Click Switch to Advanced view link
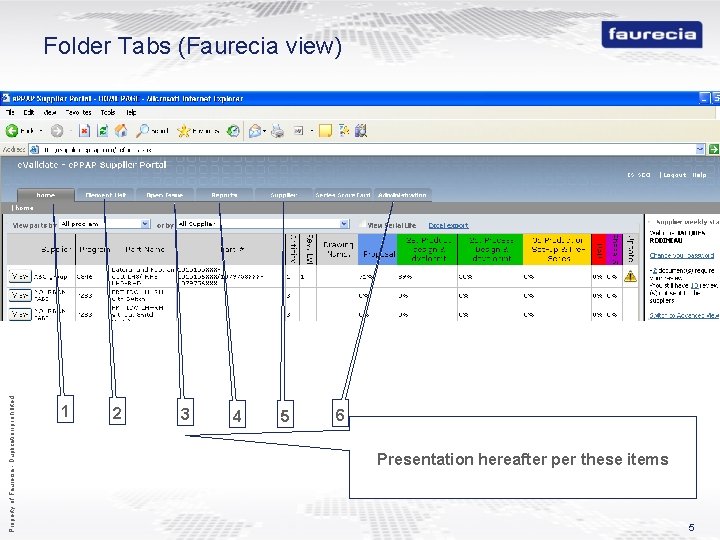The width and height of the screenshot is (720, 540). (x=684, y=315)
